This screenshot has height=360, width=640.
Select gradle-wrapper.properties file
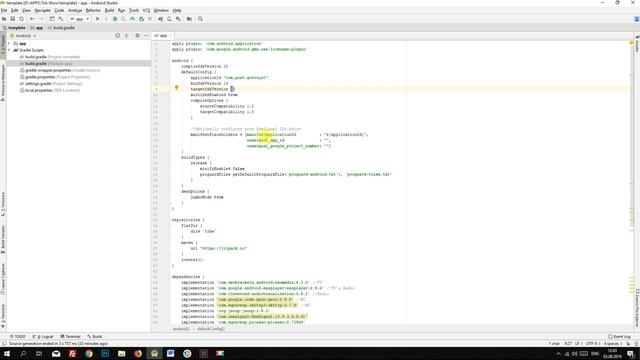[x=60, y=70]
